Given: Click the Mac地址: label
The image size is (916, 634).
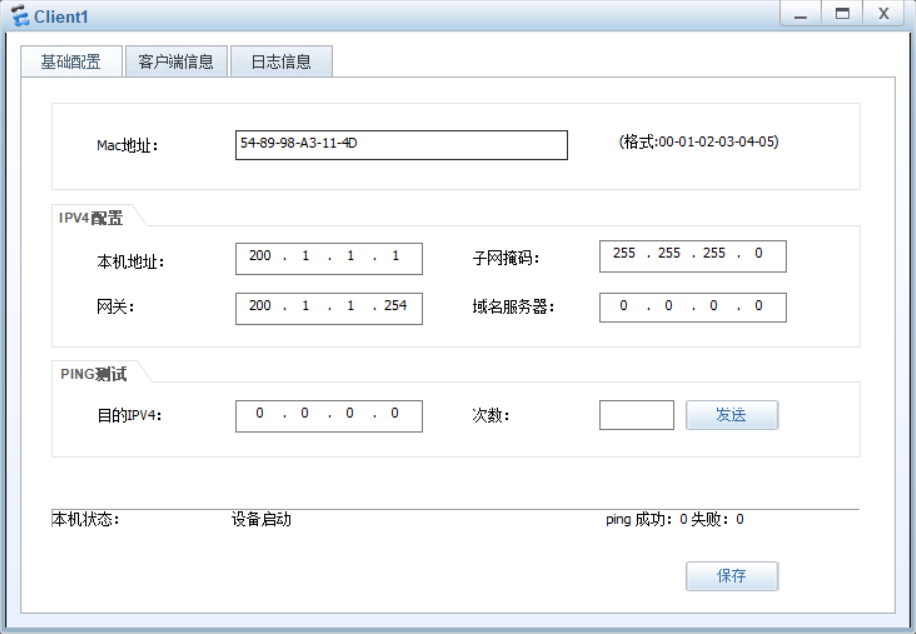Looking at the screenshot, I should 127,145.
